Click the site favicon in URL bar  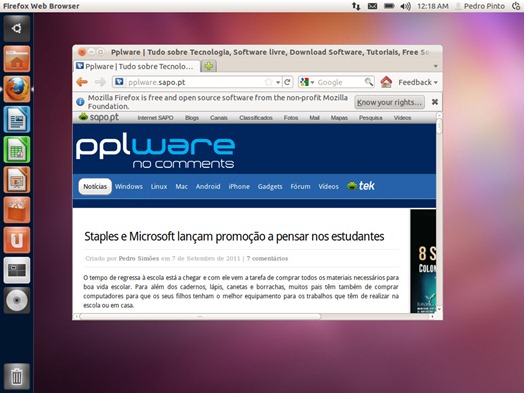120,82
